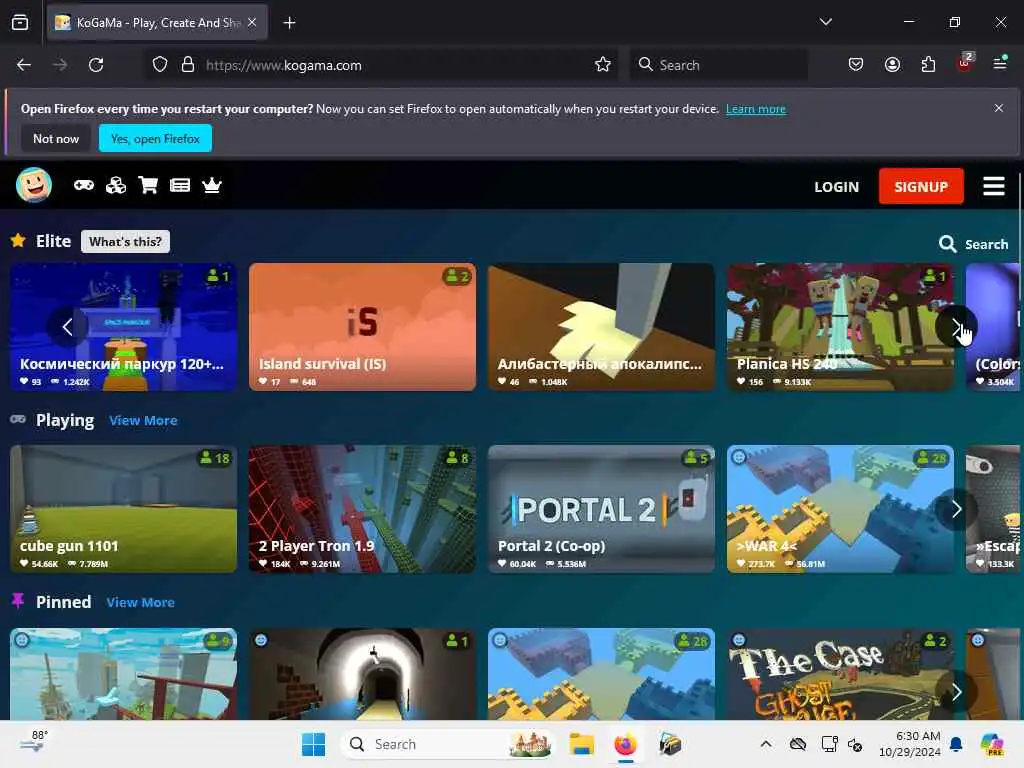Click Firefox icon in taskbar
Image resolution: width=1024 pixels, height=768 pixels.
[x=626, y=744]
